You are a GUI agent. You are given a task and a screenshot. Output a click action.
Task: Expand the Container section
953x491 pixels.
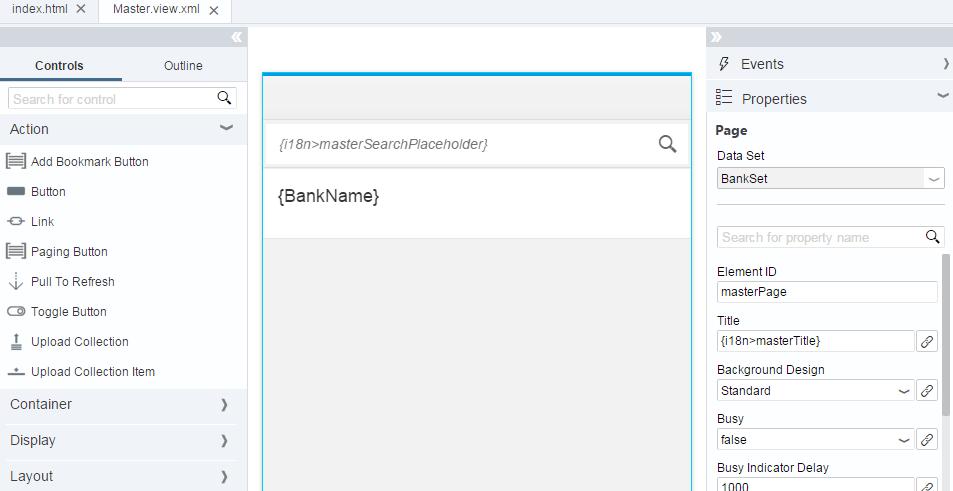tap(224, 405)
